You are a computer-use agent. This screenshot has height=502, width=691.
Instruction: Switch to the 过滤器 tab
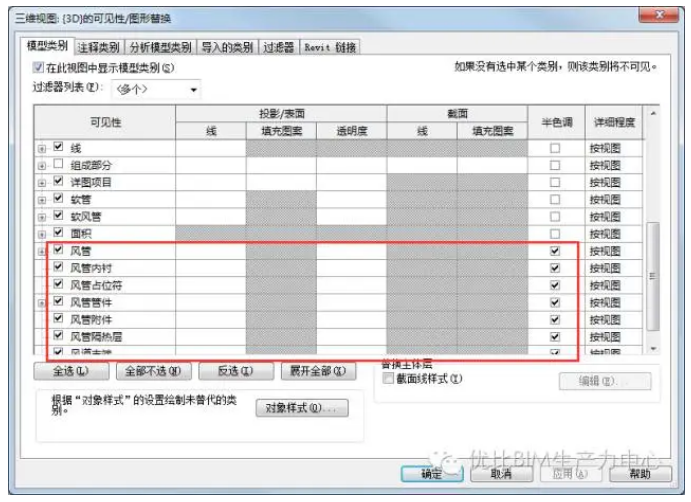(279, 46)
